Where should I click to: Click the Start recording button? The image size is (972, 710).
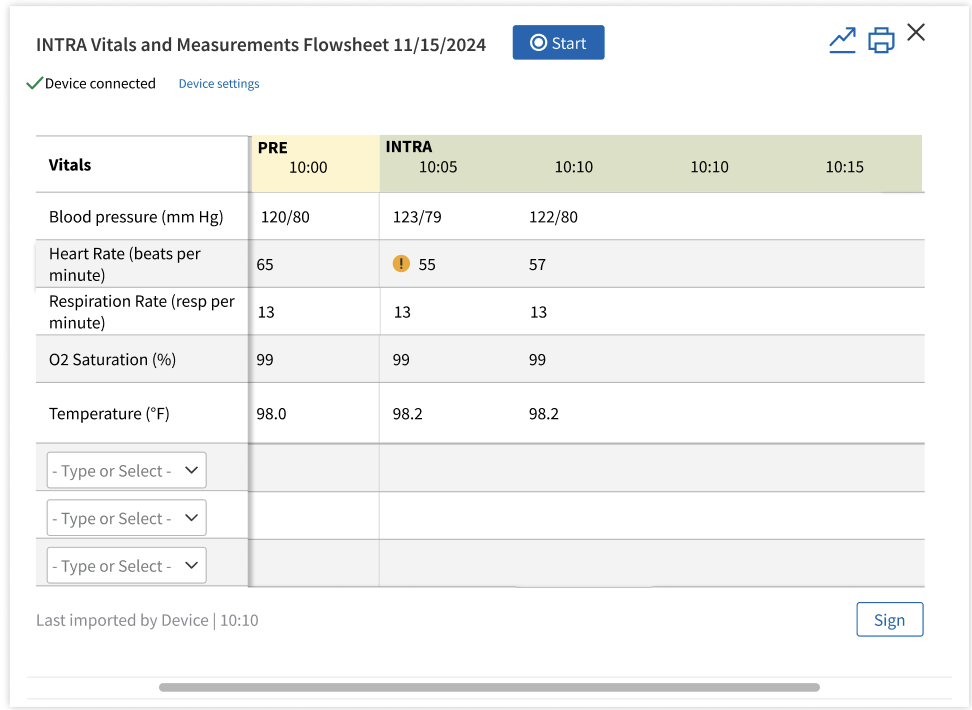click(x=559, y=43)
